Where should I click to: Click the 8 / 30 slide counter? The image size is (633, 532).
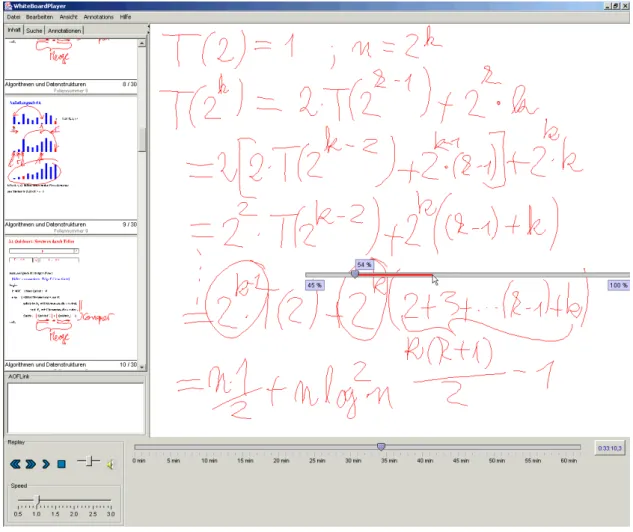(130, 84)
